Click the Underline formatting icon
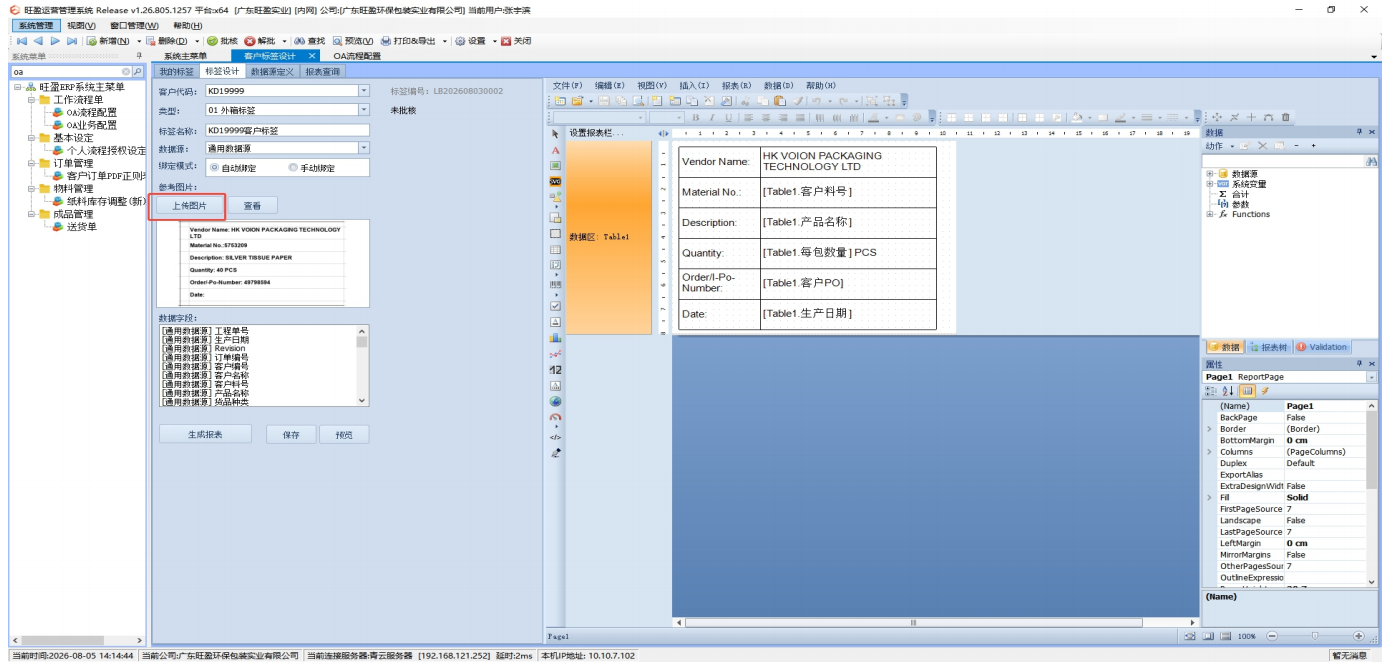The image size is (1398, 662). point(727,117)
